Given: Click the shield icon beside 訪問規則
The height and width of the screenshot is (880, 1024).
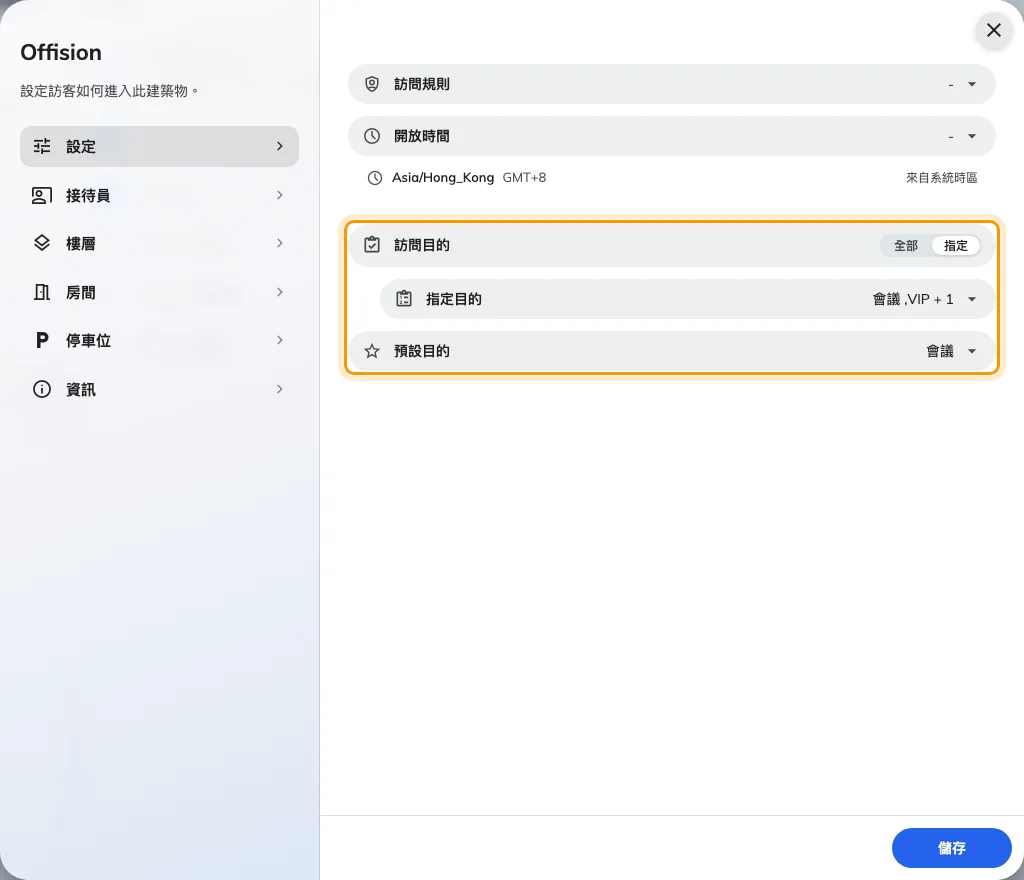Looking at the screenshot, I should [x=372, y=84].
